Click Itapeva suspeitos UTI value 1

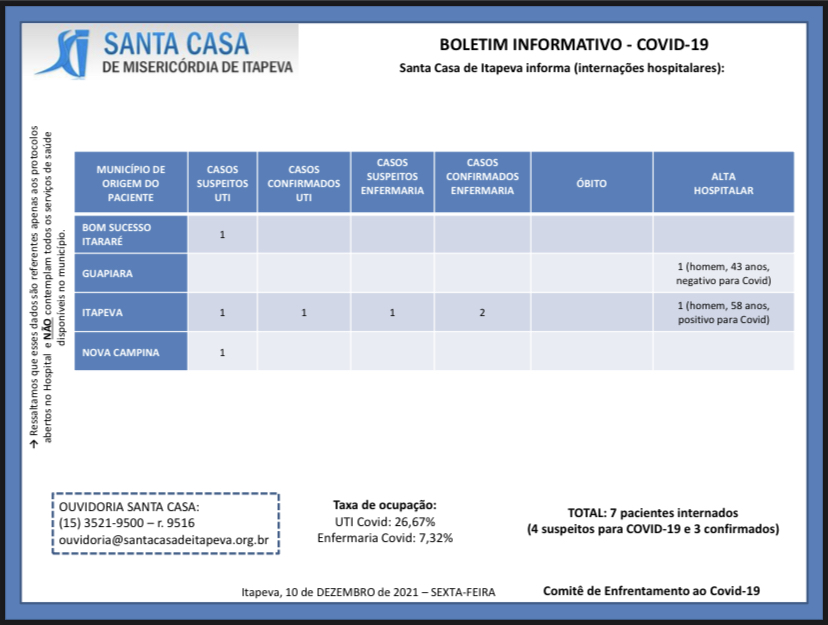(222, 312)
